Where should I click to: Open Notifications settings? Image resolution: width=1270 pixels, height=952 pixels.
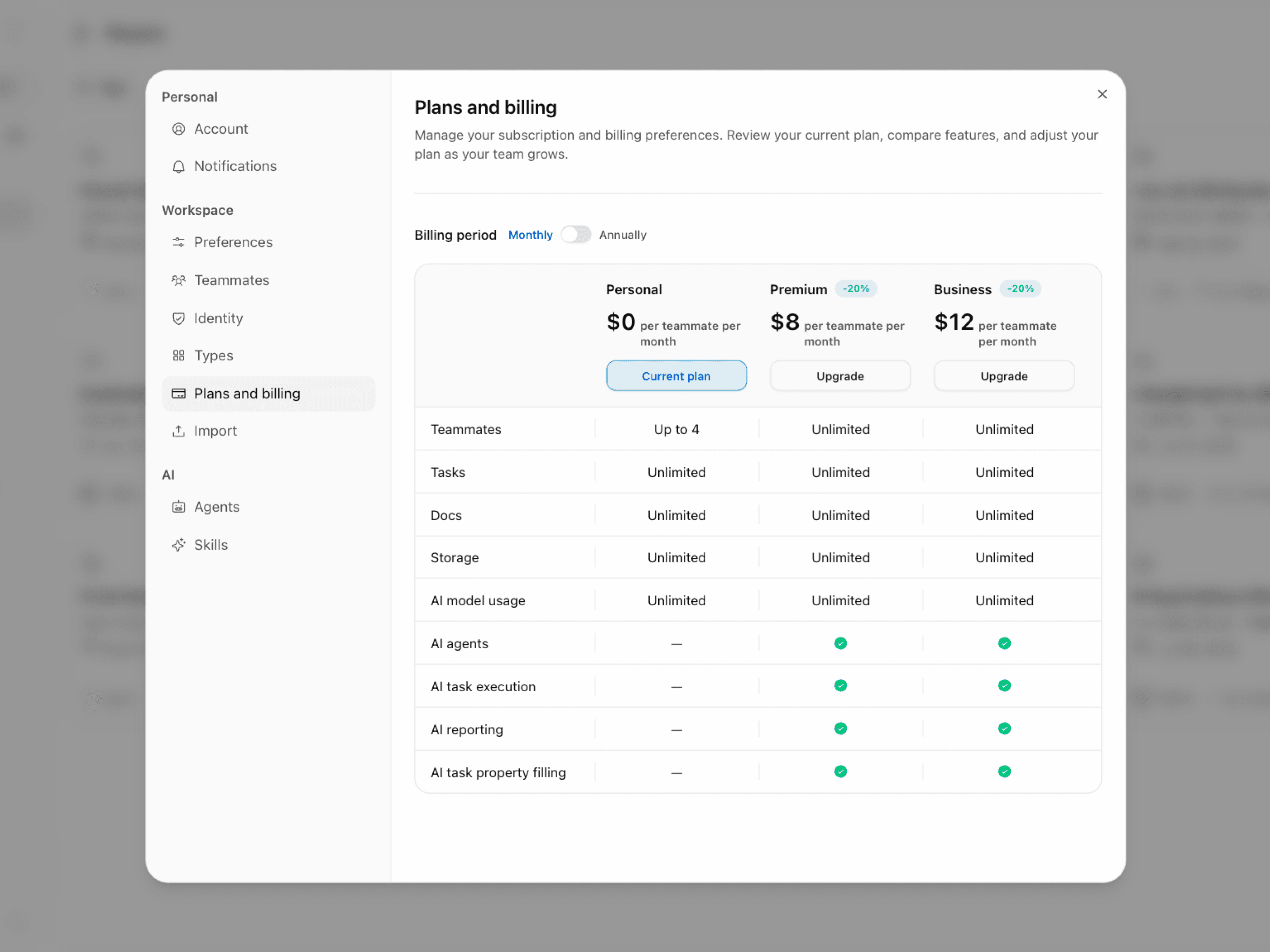point(268,167)
